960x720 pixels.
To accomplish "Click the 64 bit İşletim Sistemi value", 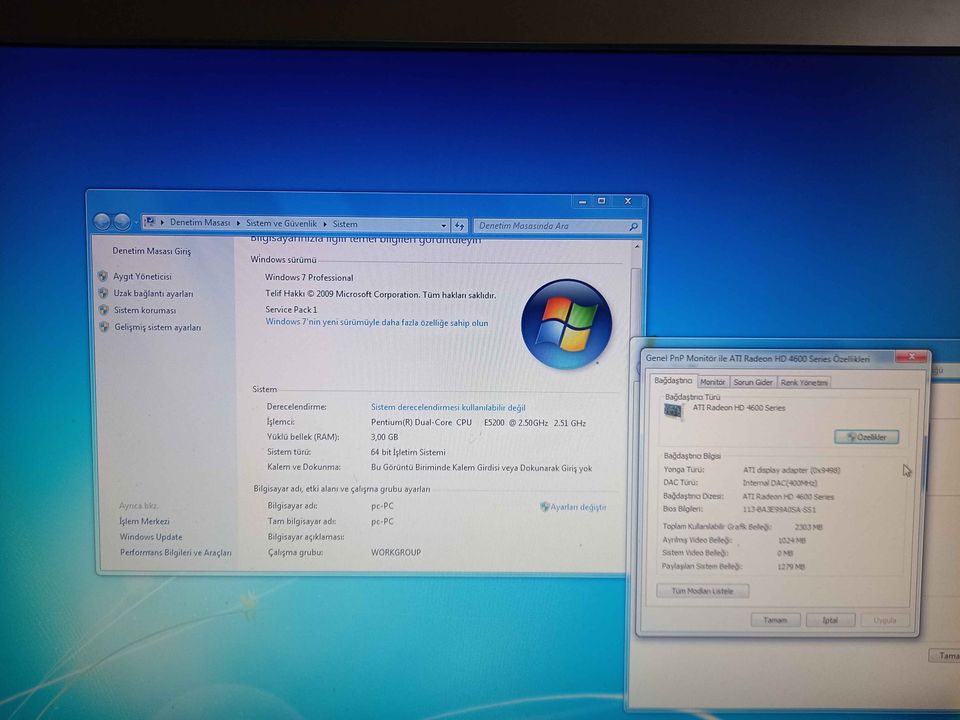I will (408, 452).
